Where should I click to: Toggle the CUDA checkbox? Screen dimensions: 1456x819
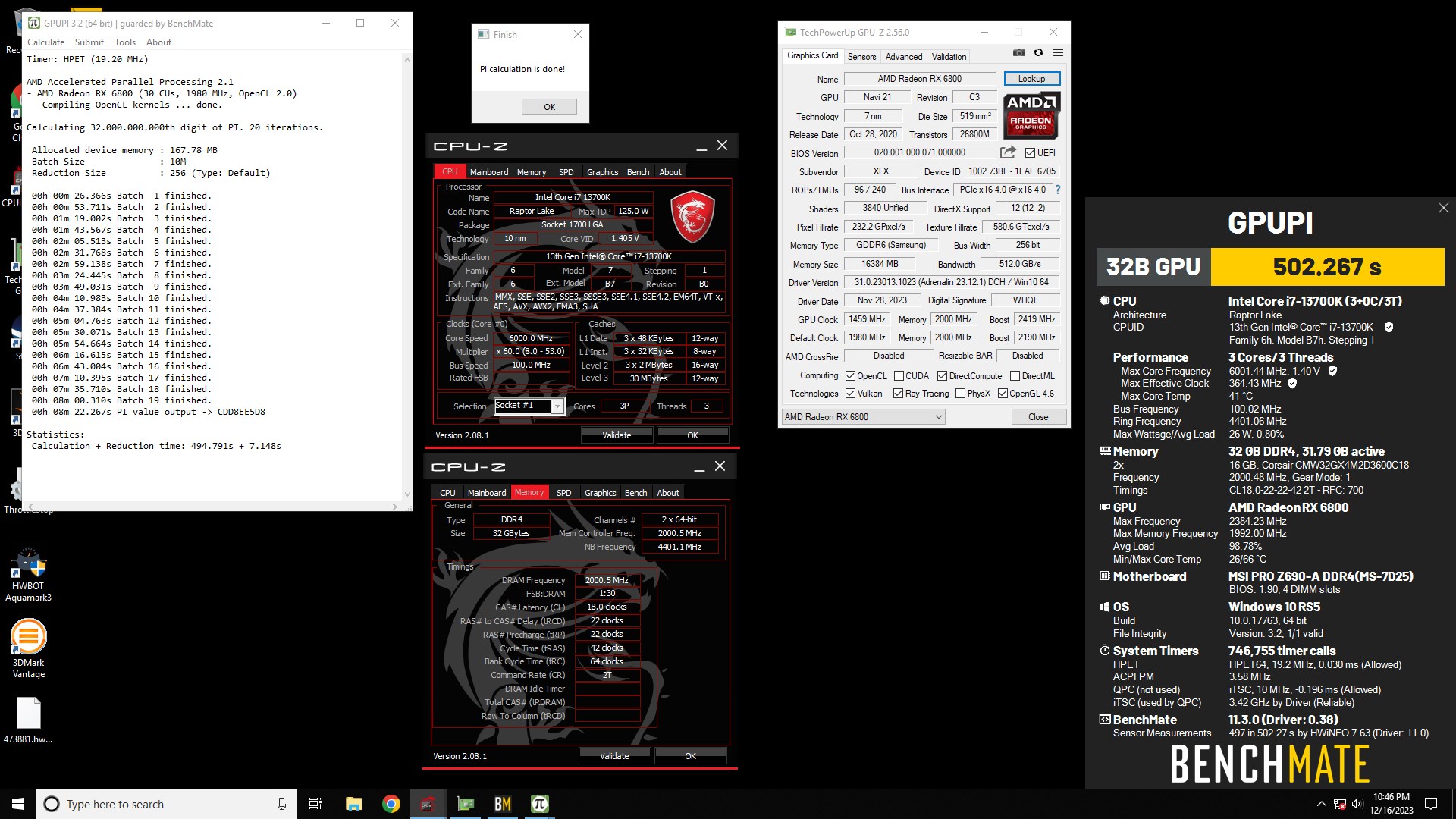coord(899,376)
